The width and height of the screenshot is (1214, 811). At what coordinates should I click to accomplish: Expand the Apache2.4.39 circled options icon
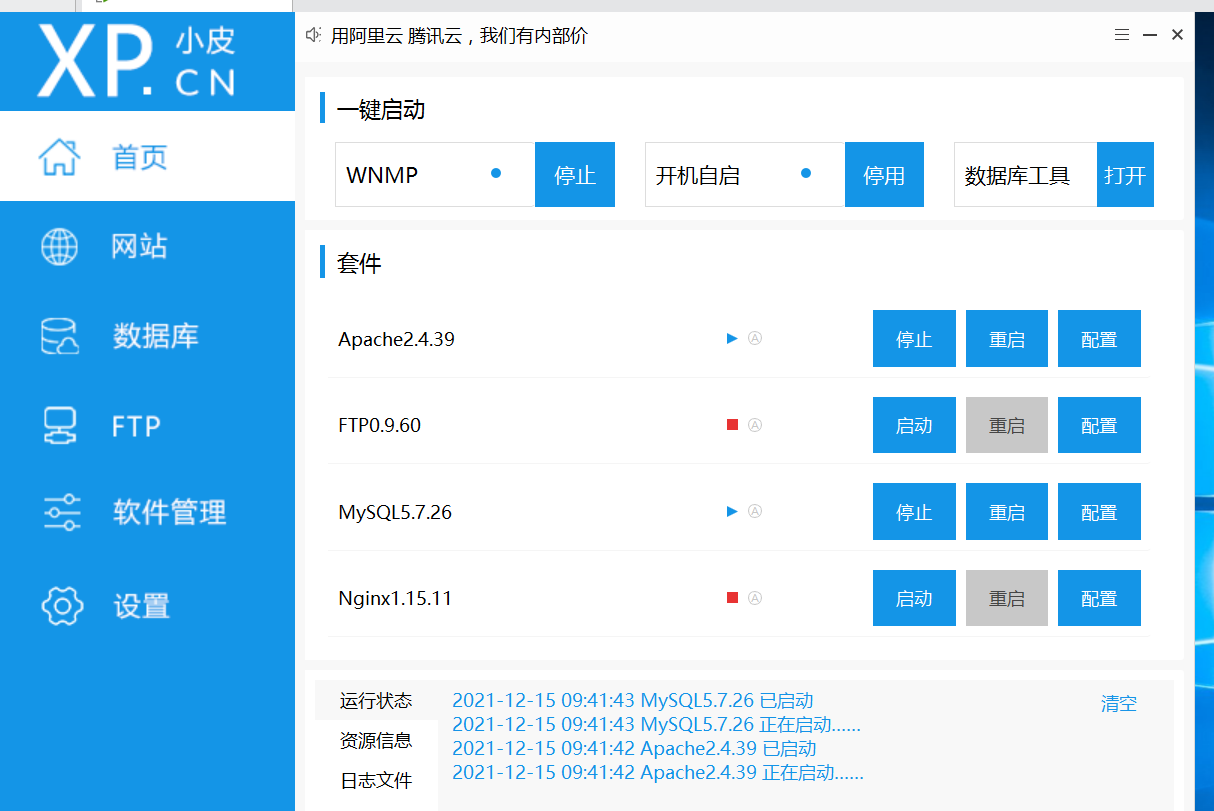click(x=755, y=338)
